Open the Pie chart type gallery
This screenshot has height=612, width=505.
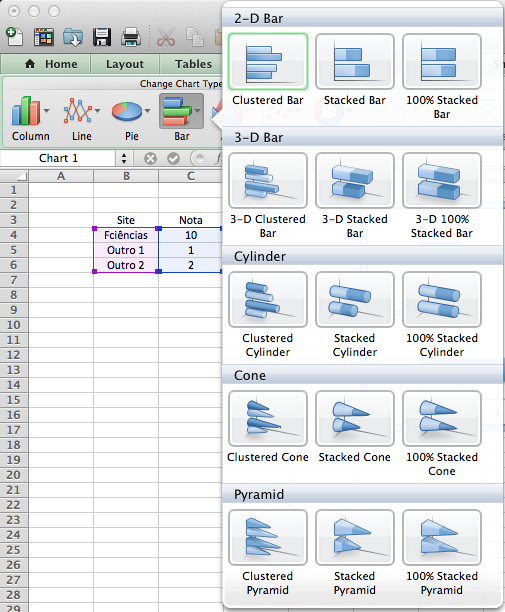(x=131, y=117)
